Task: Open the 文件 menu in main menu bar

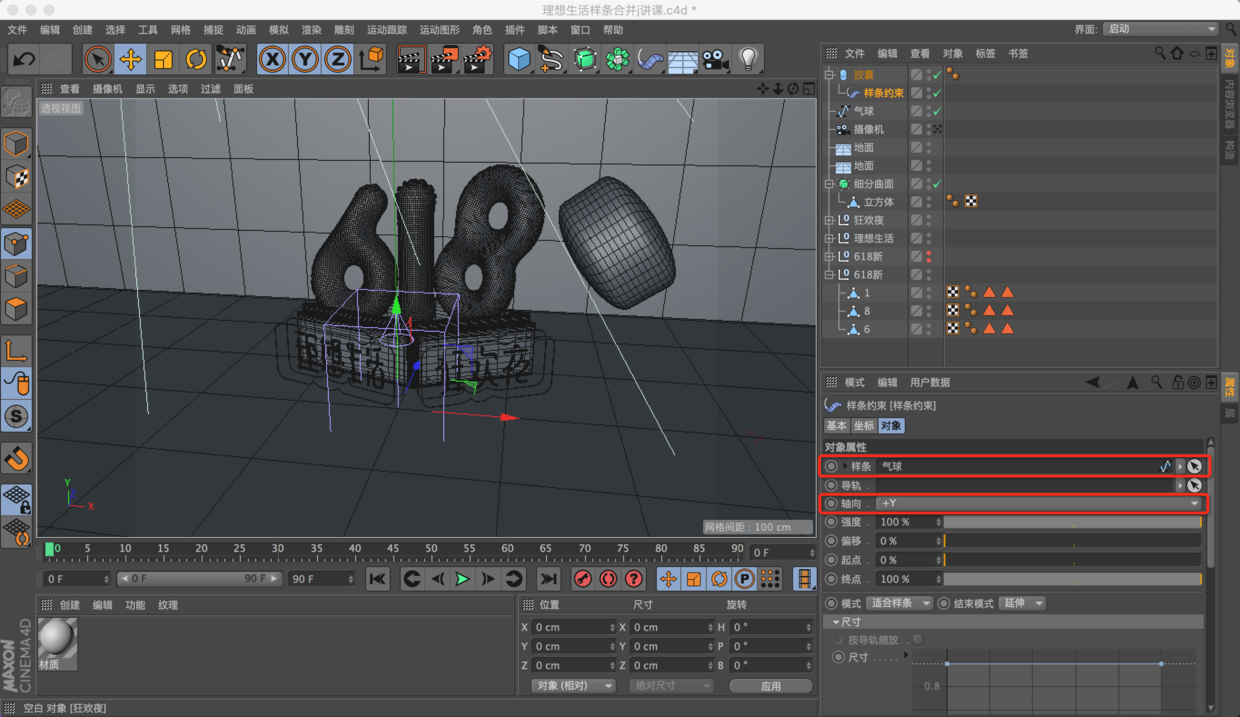Action: click(17, 30)
